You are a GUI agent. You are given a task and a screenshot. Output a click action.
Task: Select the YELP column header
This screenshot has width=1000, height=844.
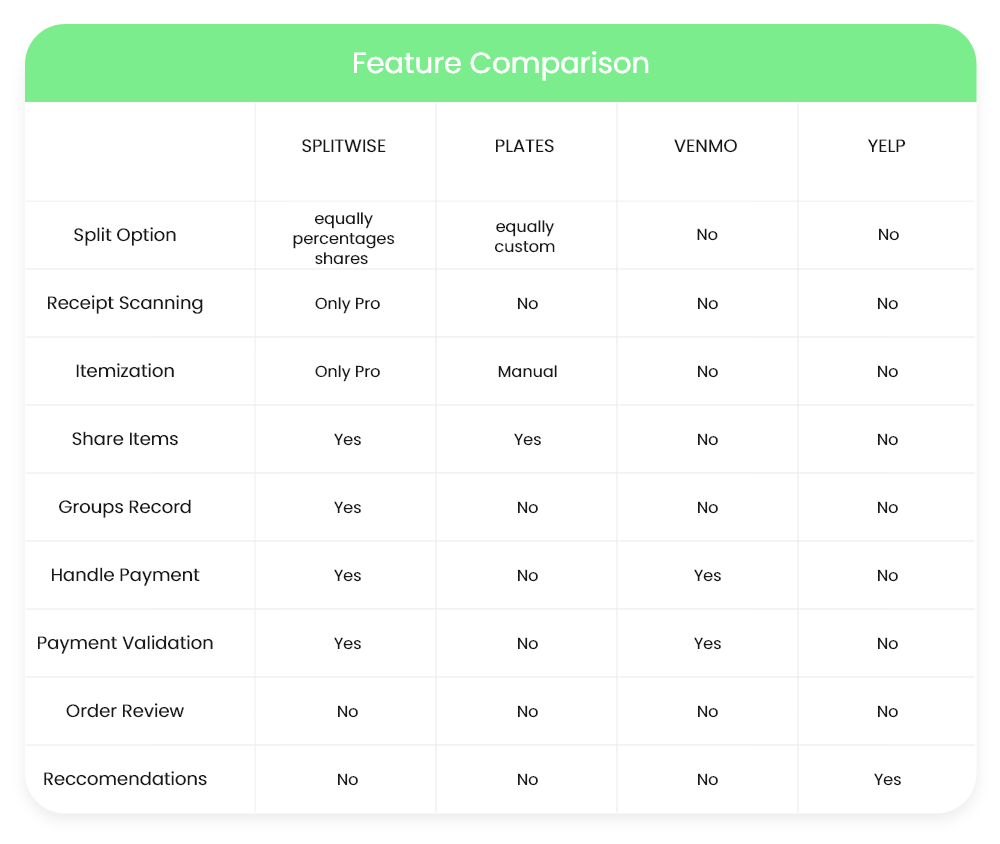point(887,146)
